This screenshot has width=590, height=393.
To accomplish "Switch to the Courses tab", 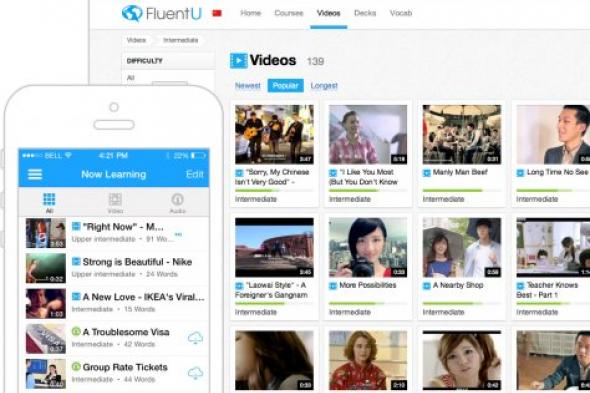I will 289,13.
